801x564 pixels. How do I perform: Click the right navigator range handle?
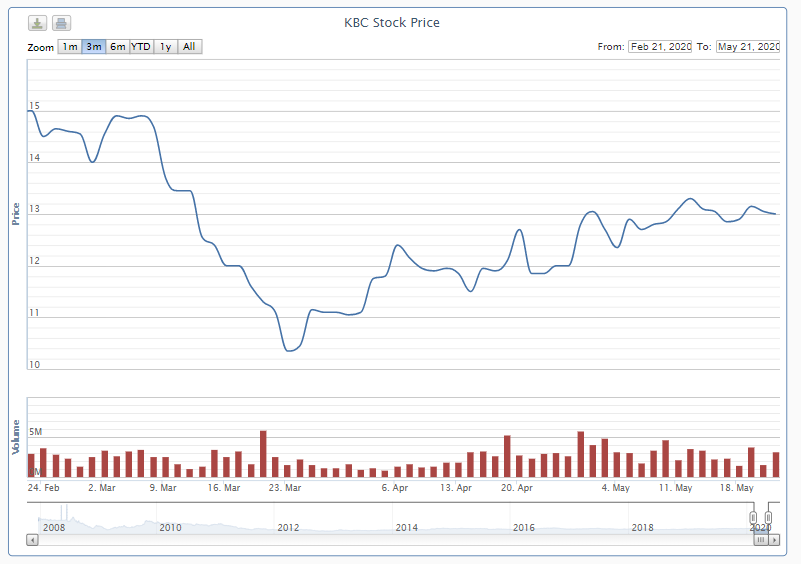point(768,518)
